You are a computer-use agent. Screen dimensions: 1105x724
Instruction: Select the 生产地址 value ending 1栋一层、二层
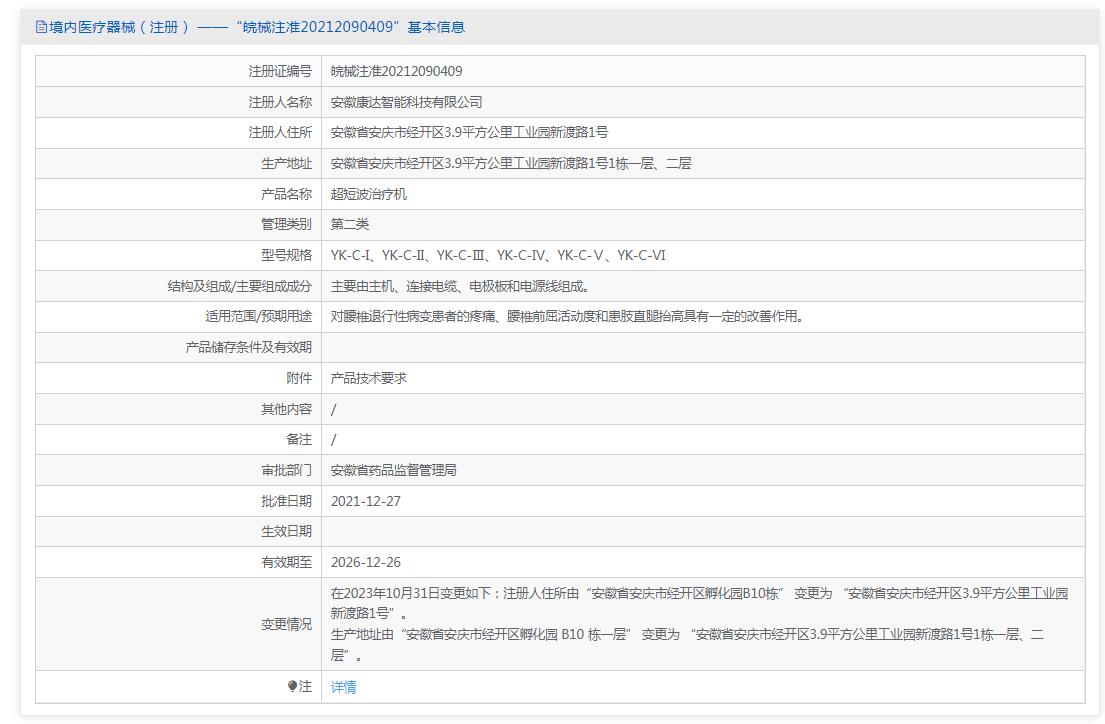click(511, 164)
